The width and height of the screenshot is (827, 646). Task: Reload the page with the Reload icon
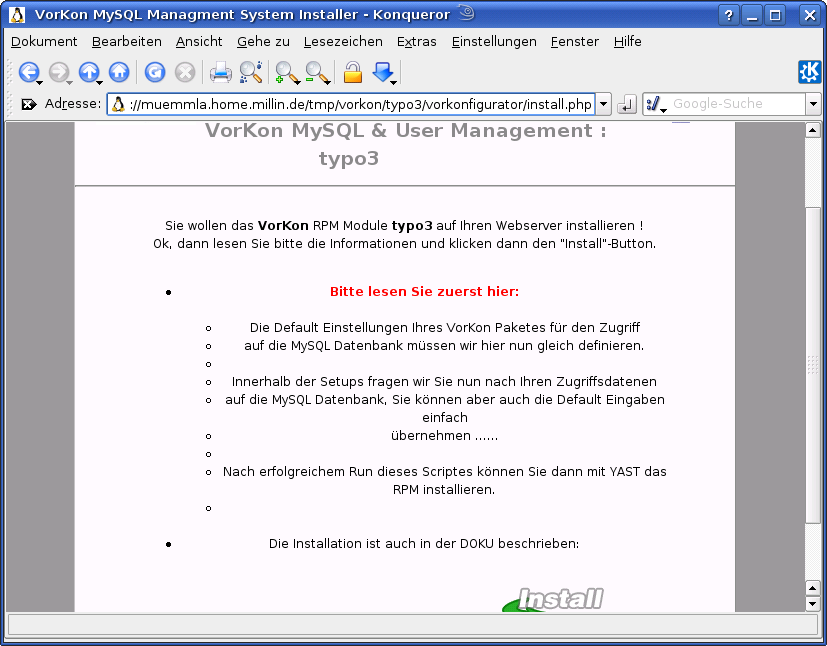[155, 72]
